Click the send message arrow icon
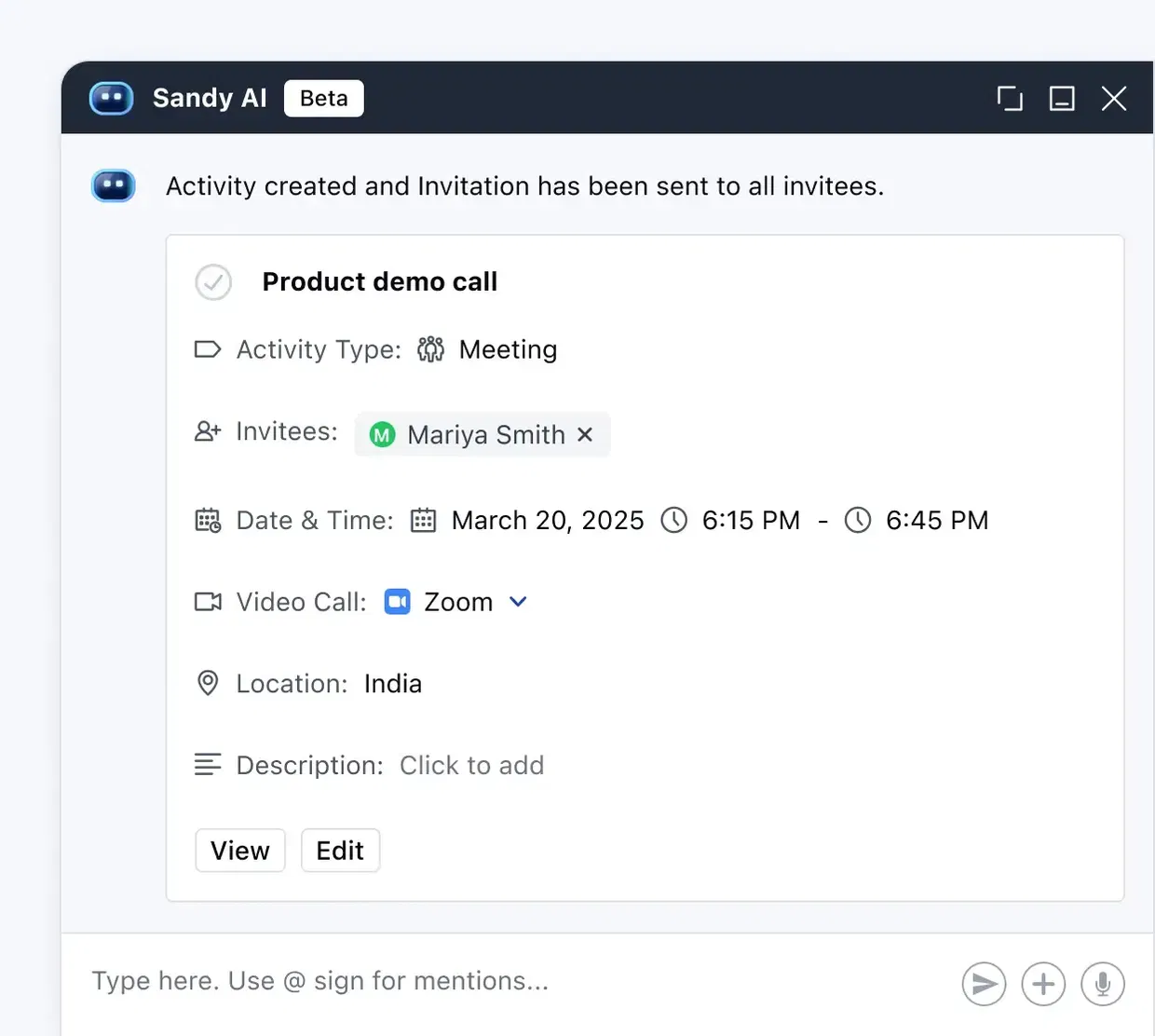Image resolution: width=1155 pixels, height=1036 pixels. 984,984
